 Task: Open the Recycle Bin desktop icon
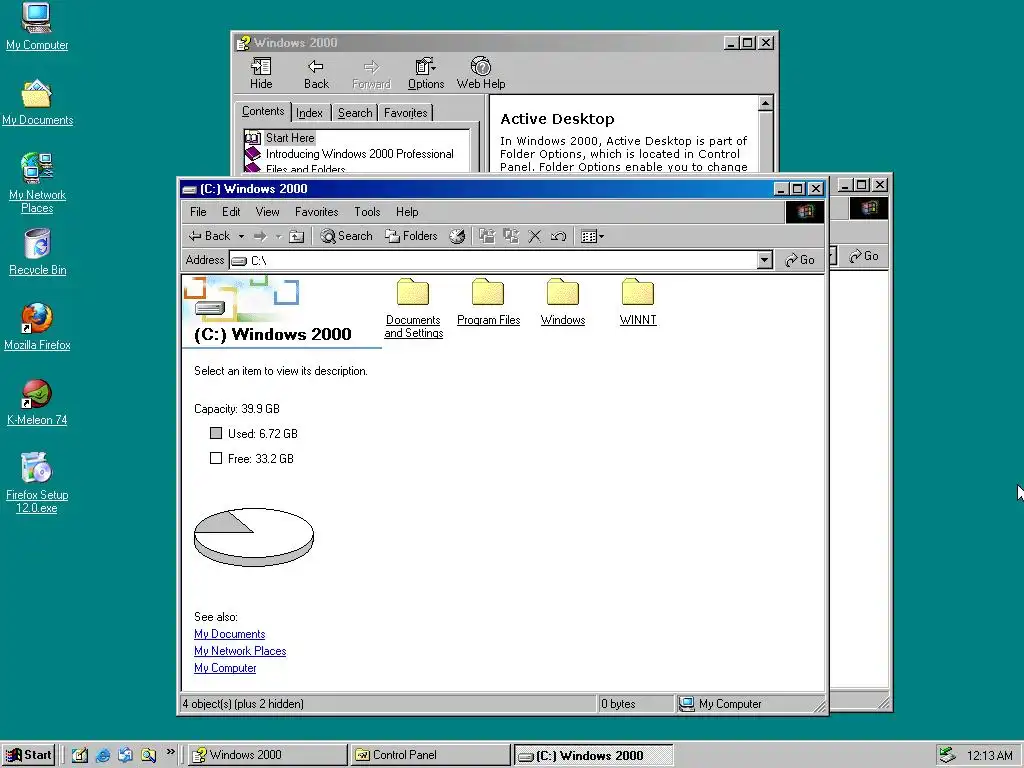click(x=37, y=252)
